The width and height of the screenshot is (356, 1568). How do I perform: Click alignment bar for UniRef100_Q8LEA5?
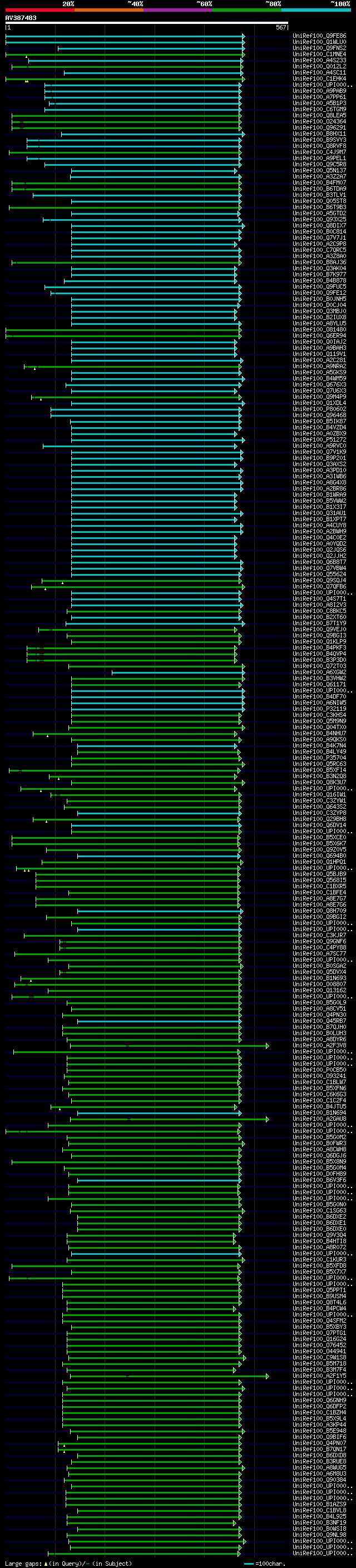click(126, 116)
